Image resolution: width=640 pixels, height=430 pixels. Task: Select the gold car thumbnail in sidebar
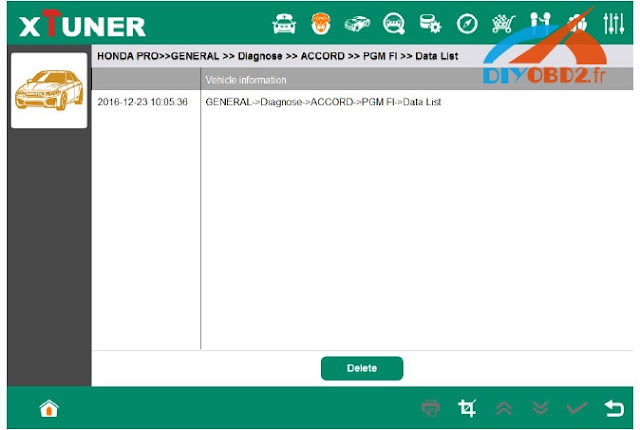point(49,90)
